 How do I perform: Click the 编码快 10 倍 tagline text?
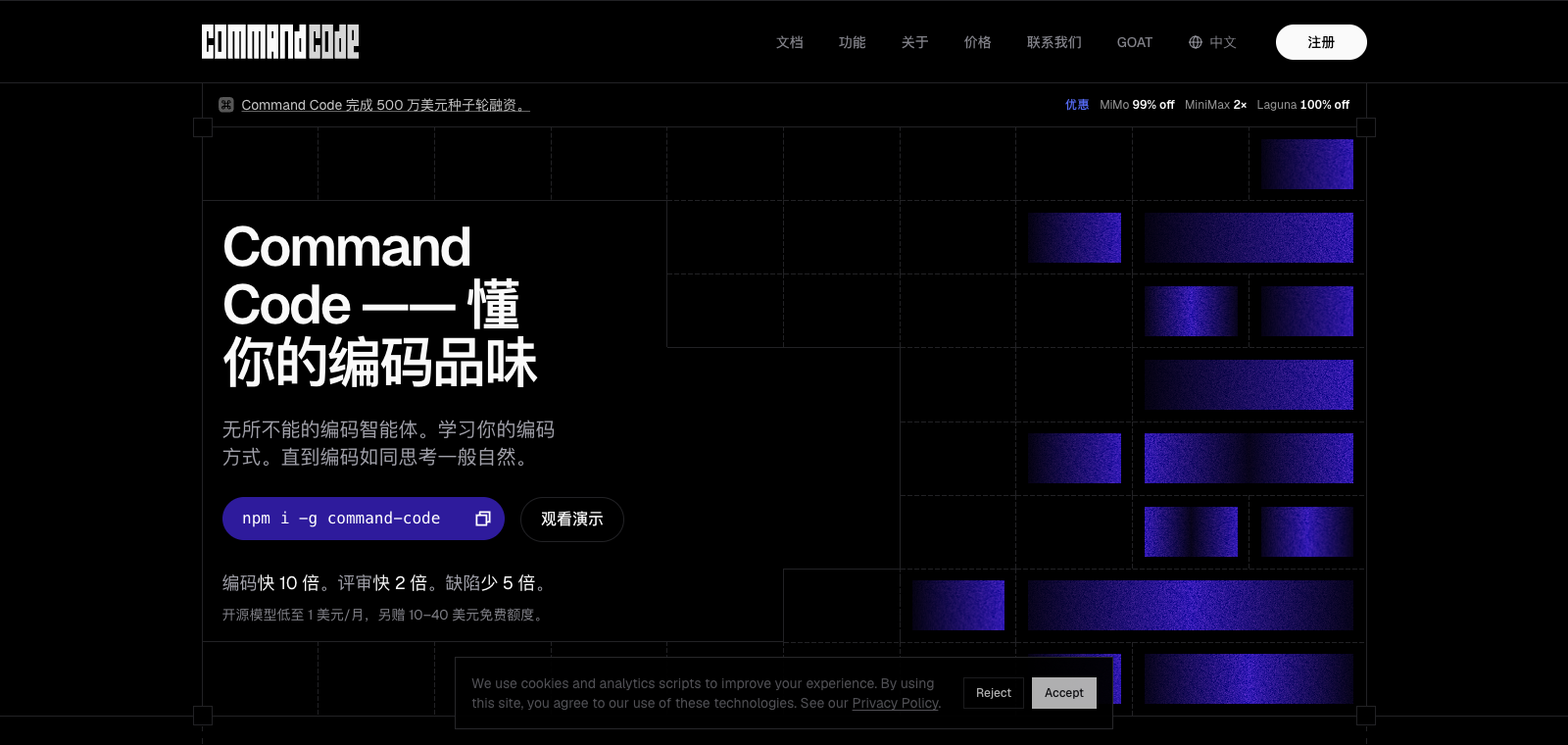point(271,583)
